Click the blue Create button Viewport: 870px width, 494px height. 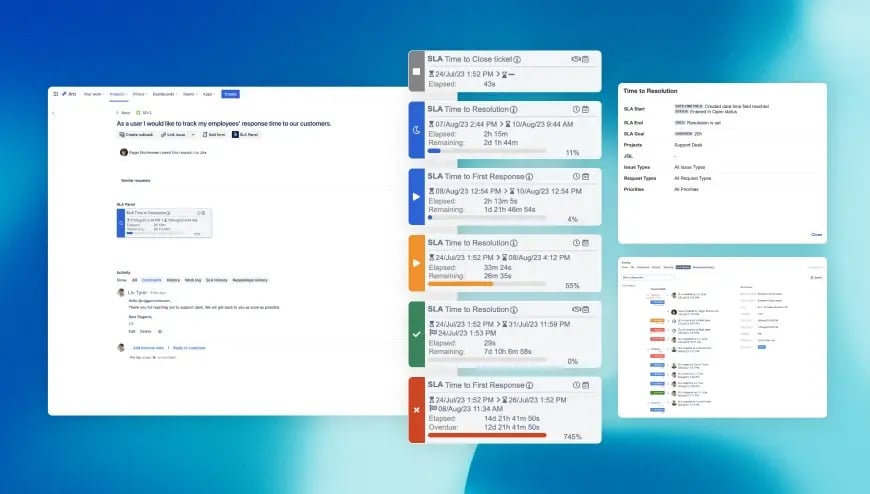230,94
